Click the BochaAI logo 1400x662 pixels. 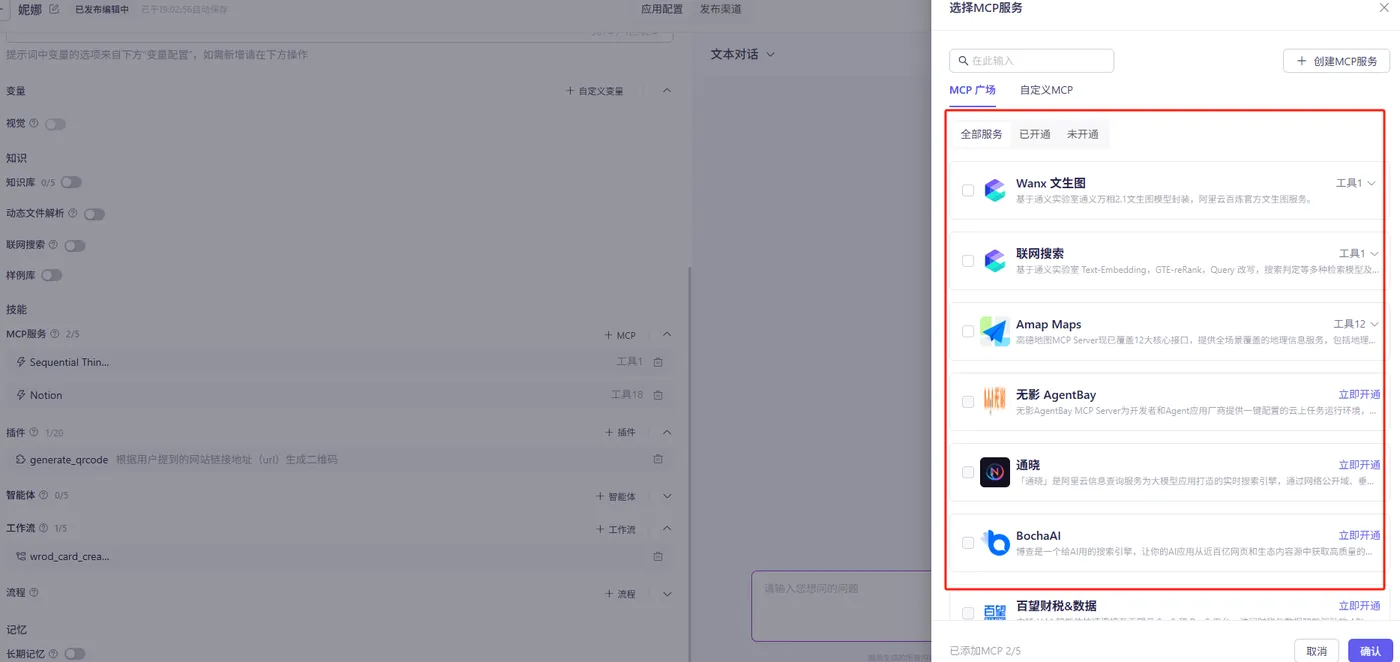[994, 542]
